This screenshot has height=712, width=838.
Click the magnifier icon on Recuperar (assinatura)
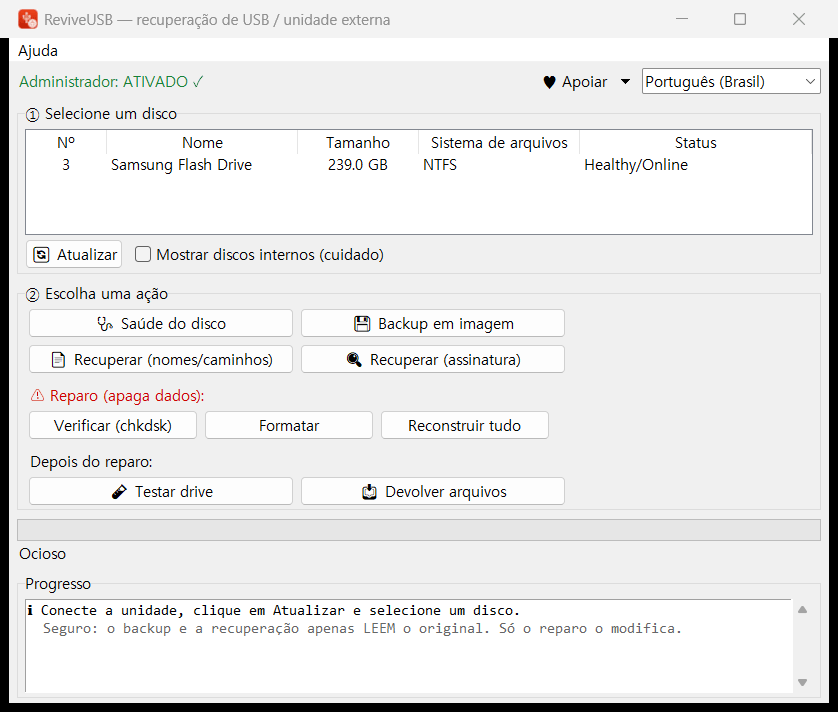coord(354,360)
